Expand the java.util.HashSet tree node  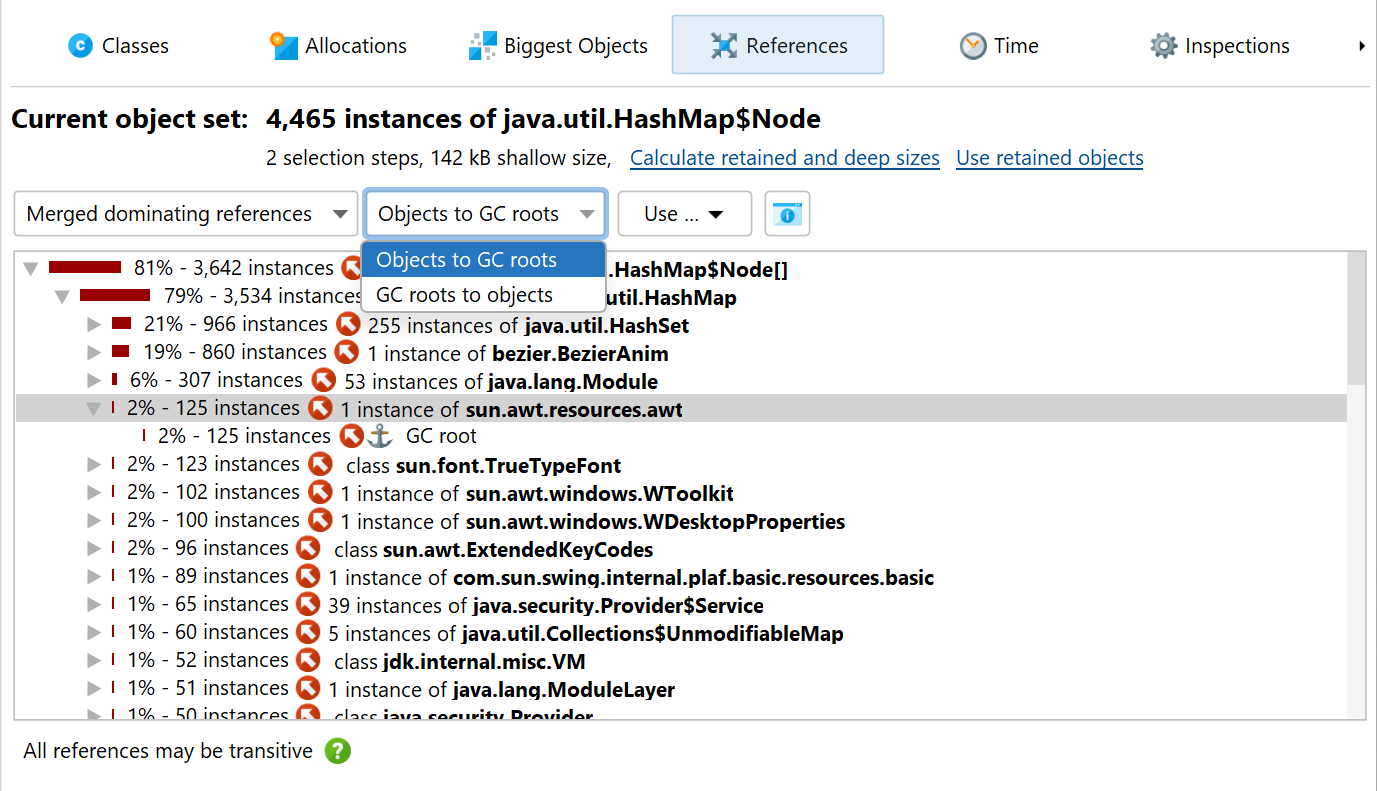(94, 324)
